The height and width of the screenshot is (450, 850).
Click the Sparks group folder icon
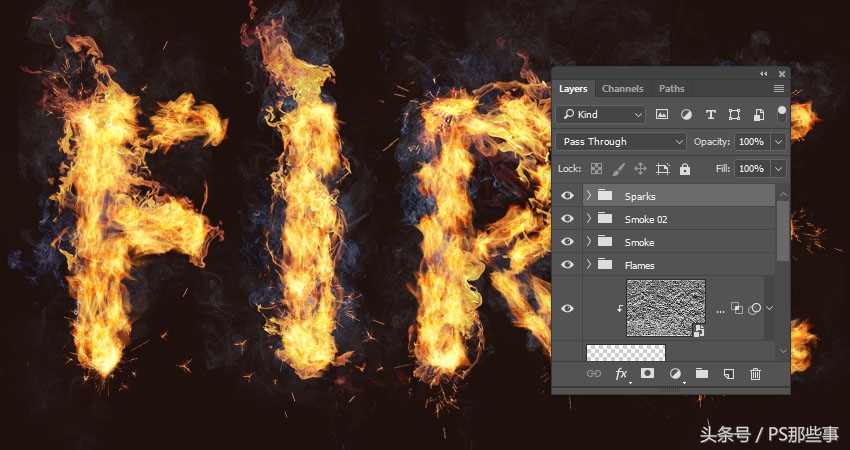pyautogui.click(x=605, y=195)
